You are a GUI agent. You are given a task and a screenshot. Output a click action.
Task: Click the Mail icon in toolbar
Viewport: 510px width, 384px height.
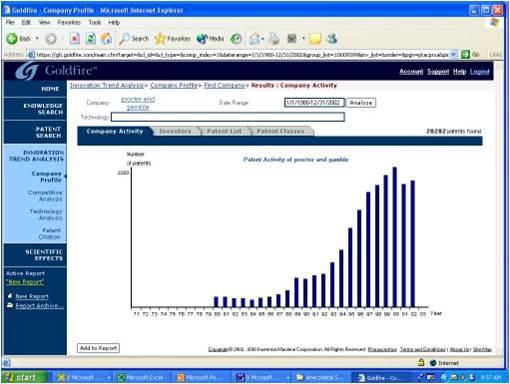coord(254,39)
